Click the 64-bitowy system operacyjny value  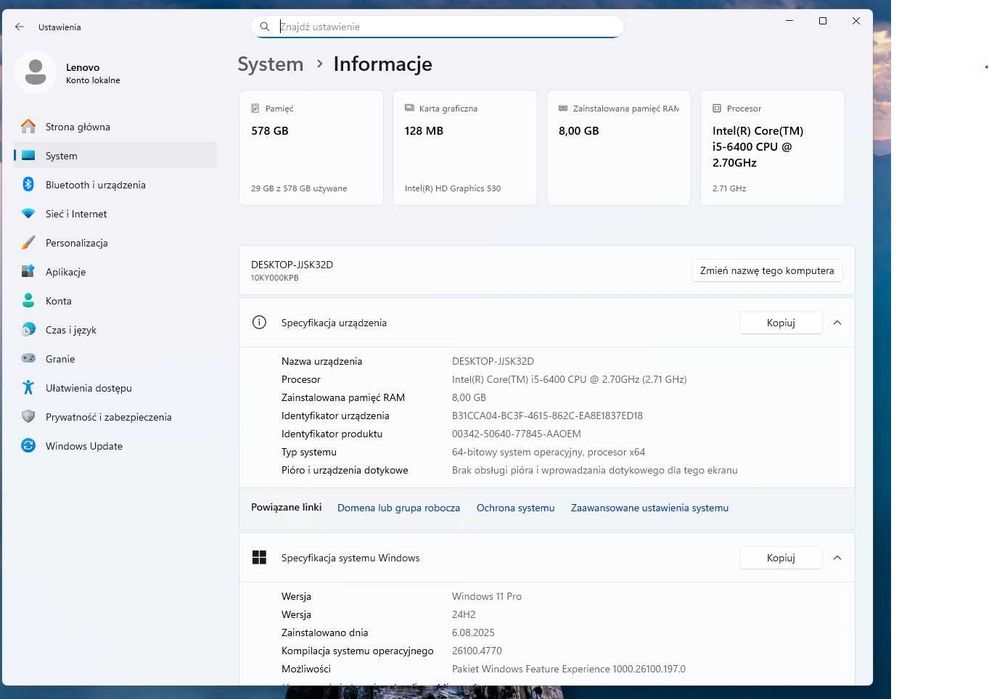(548, 452)
